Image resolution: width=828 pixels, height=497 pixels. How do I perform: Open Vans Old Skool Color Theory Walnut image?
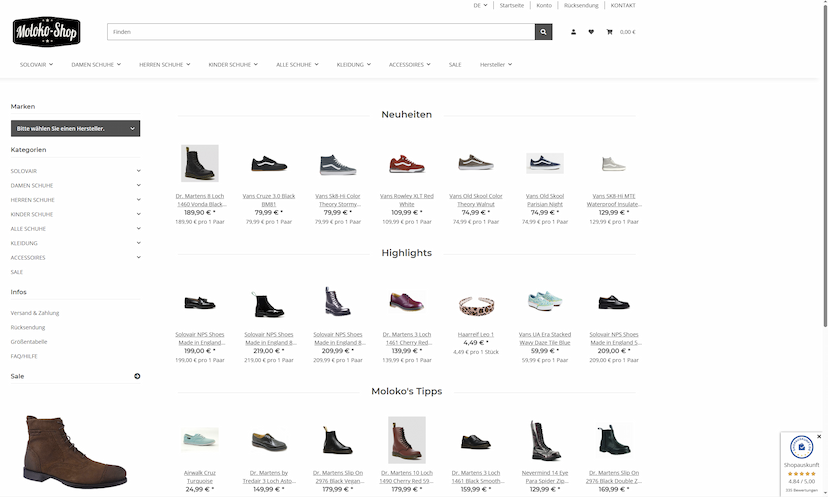(x=476, y=163)
